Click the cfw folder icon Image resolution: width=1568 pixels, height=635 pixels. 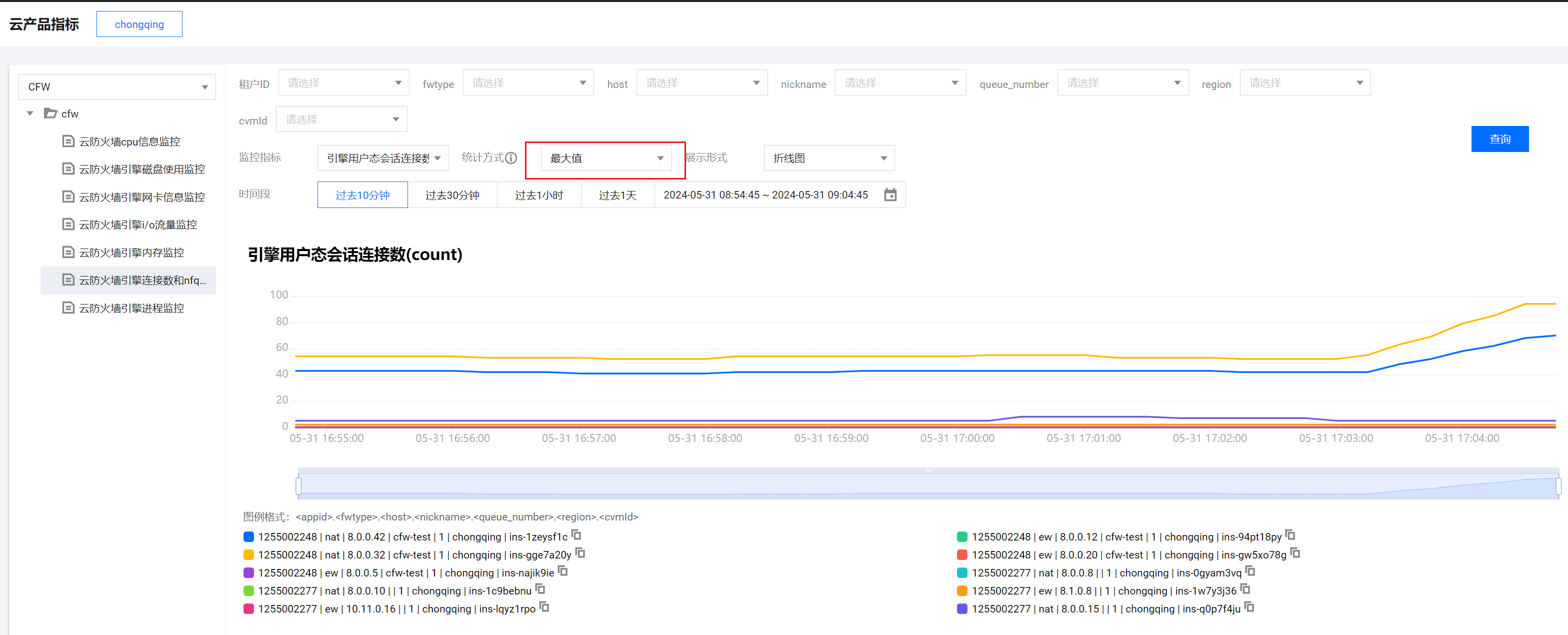point(50,113)
